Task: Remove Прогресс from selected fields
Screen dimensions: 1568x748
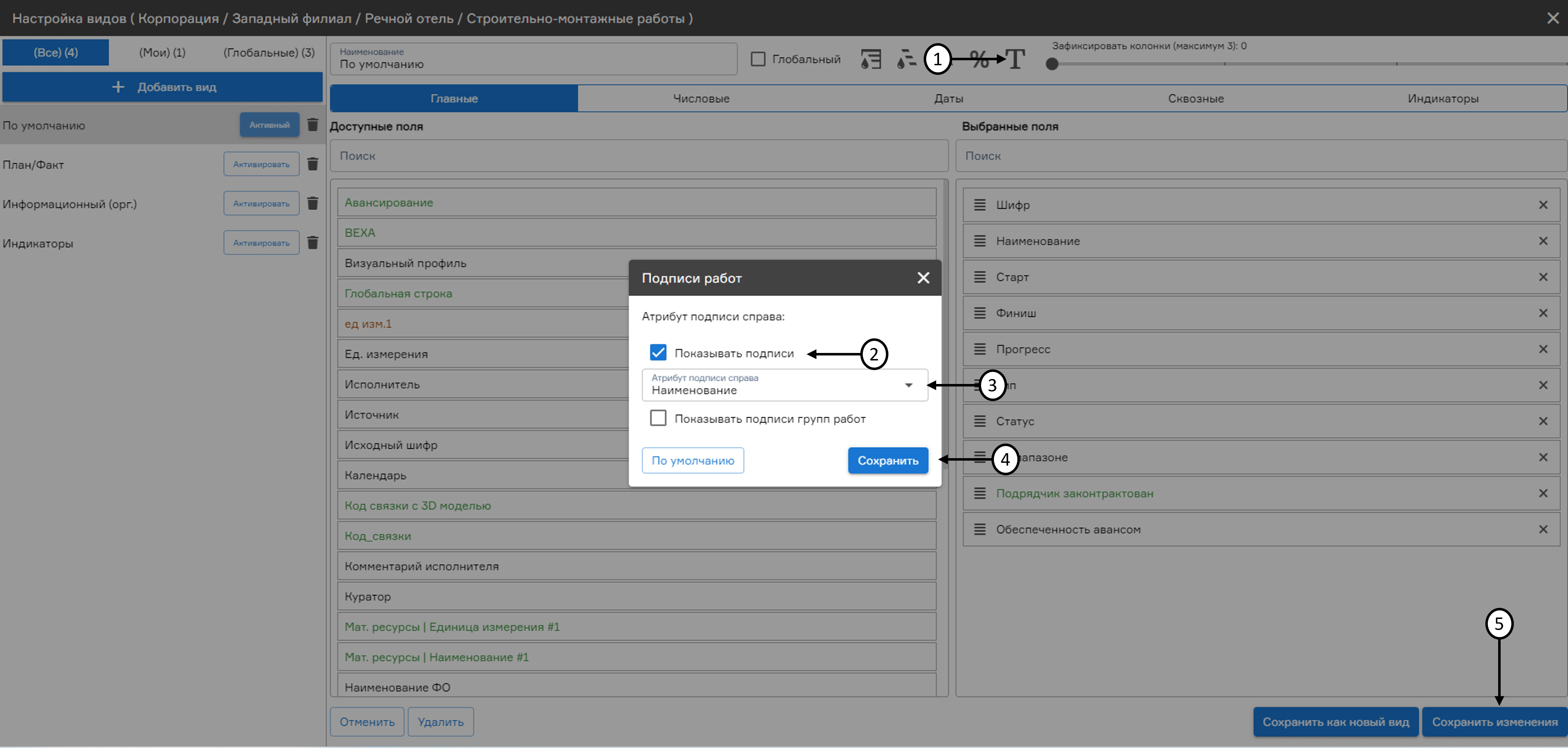Action: pyautogui.click(x=1543, y=349)
